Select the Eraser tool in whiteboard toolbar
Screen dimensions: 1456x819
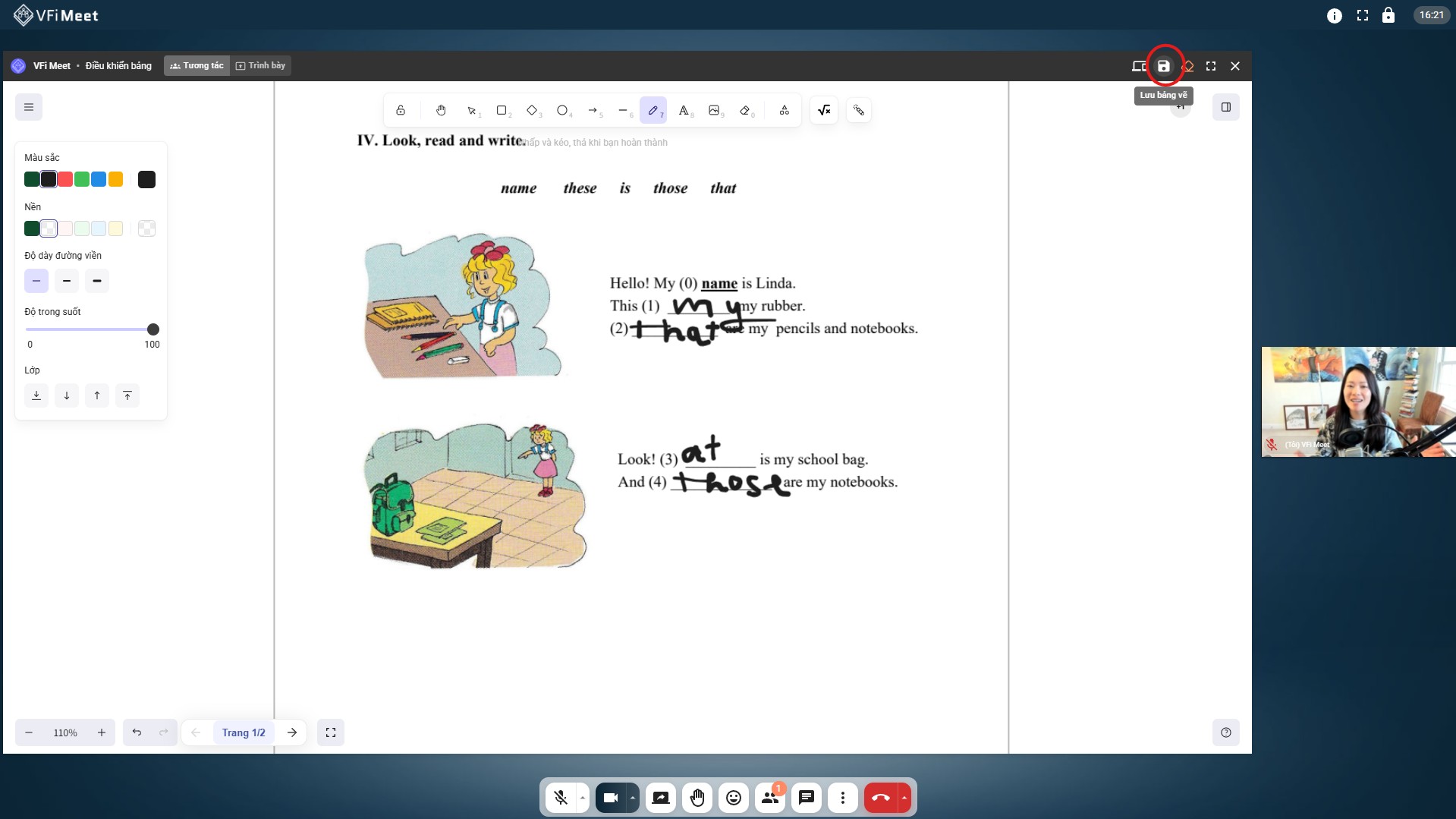tap(744, 111)
